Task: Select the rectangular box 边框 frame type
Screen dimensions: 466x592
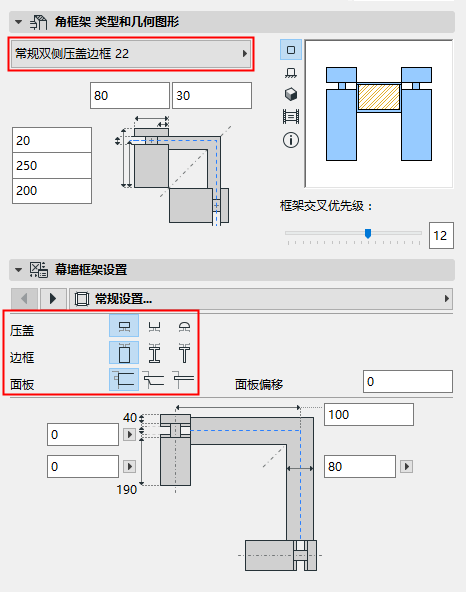Action: click(124, 353)
